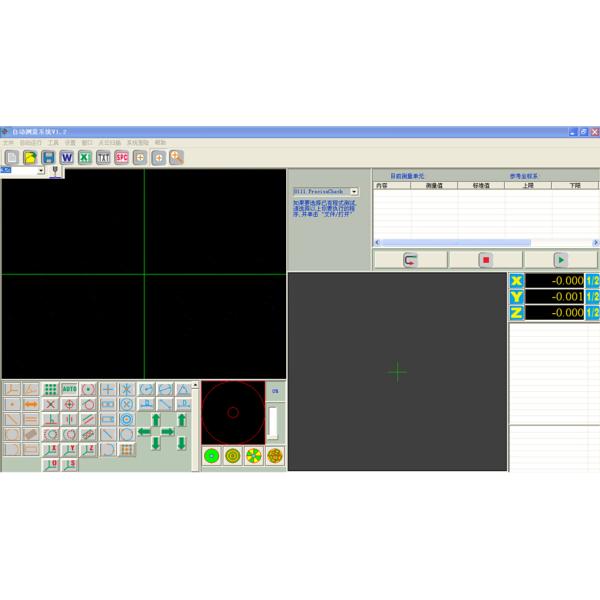Open the 文件 menu
Image resolution: width=600 pixels, height=600 pixels.
tap(8, 143)
